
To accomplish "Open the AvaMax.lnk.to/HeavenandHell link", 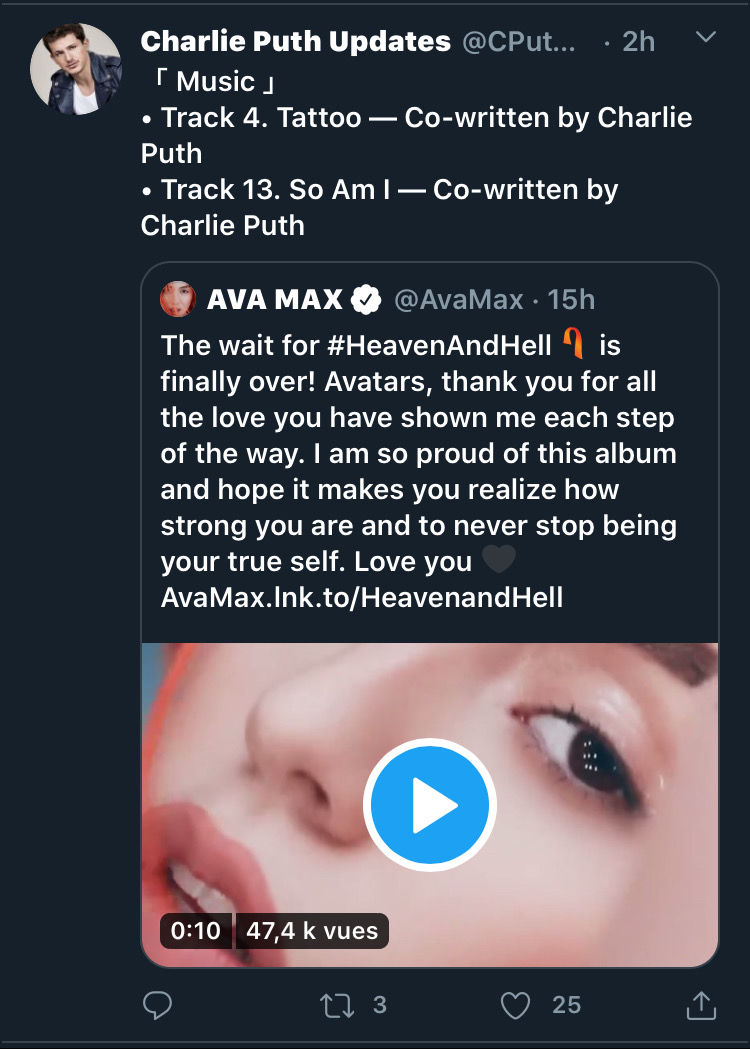I will coord(362,598).
